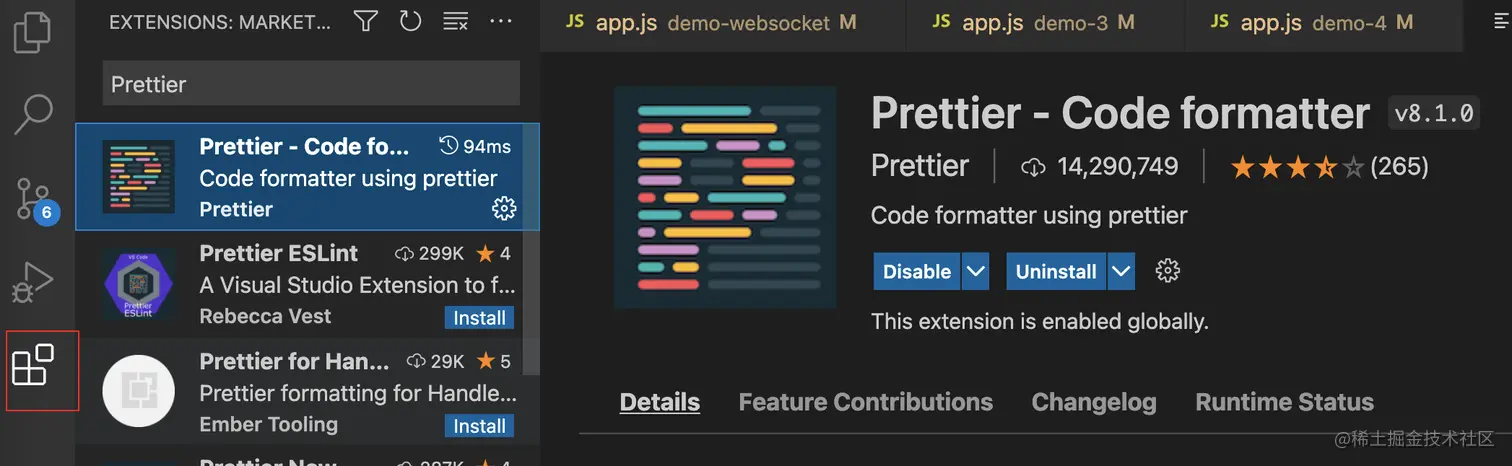
Task: Open the Details tab
Action: (659, 402)
